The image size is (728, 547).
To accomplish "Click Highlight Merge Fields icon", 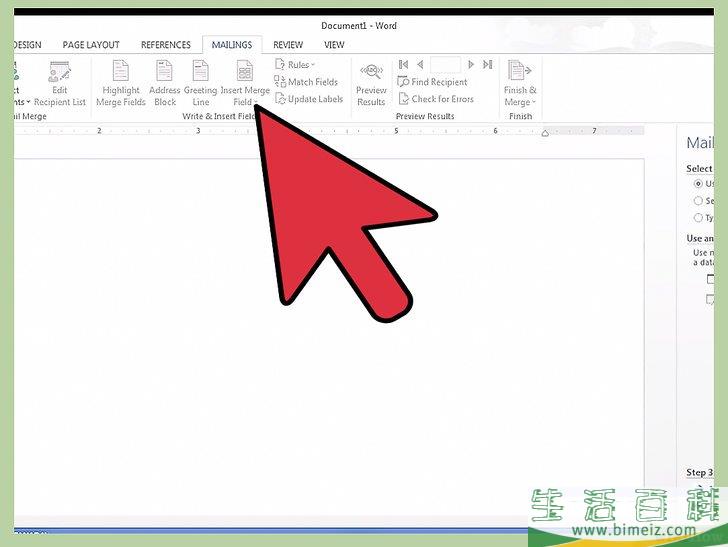I will (121, 71).
